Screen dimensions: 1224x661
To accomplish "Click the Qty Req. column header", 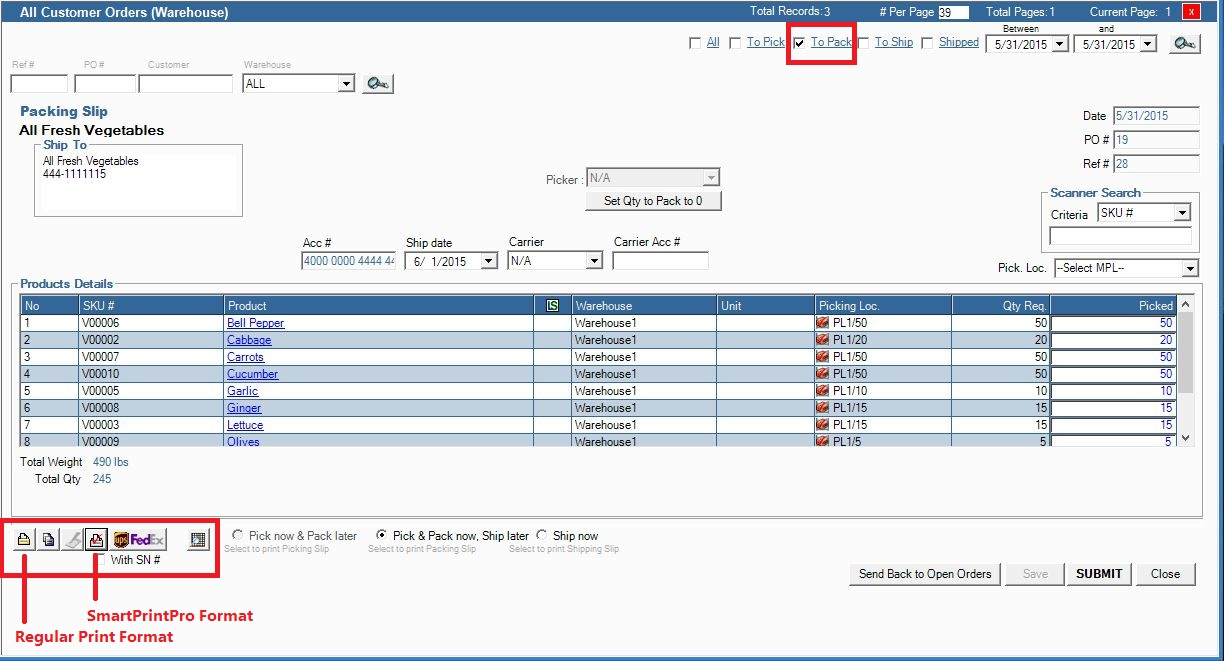I will click(999, 305).
